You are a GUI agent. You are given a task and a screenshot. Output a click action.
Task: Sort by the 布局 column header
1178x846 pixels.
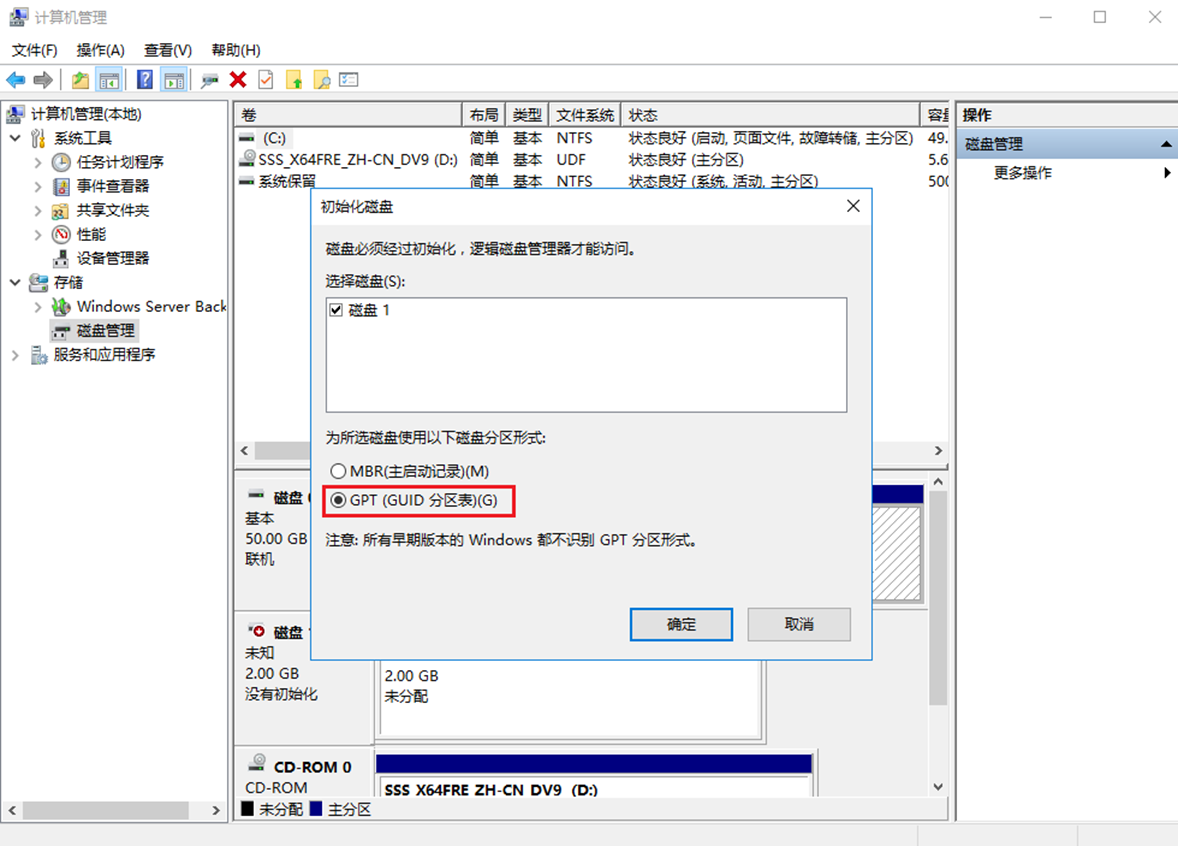(484, 115)
